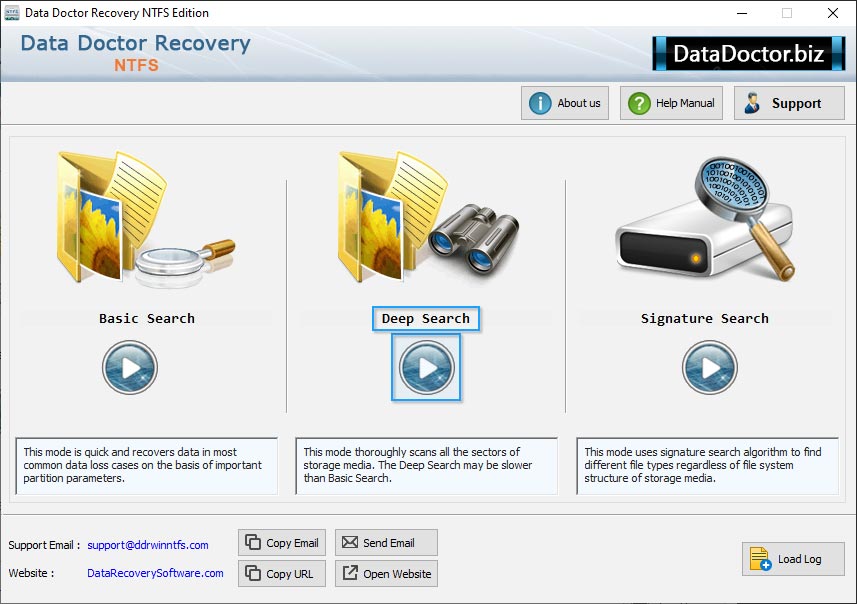Click the DataDoctor.biz logo banner
Image resolution: width=857 pixels, height=604 pixels.
pos(749,54)
